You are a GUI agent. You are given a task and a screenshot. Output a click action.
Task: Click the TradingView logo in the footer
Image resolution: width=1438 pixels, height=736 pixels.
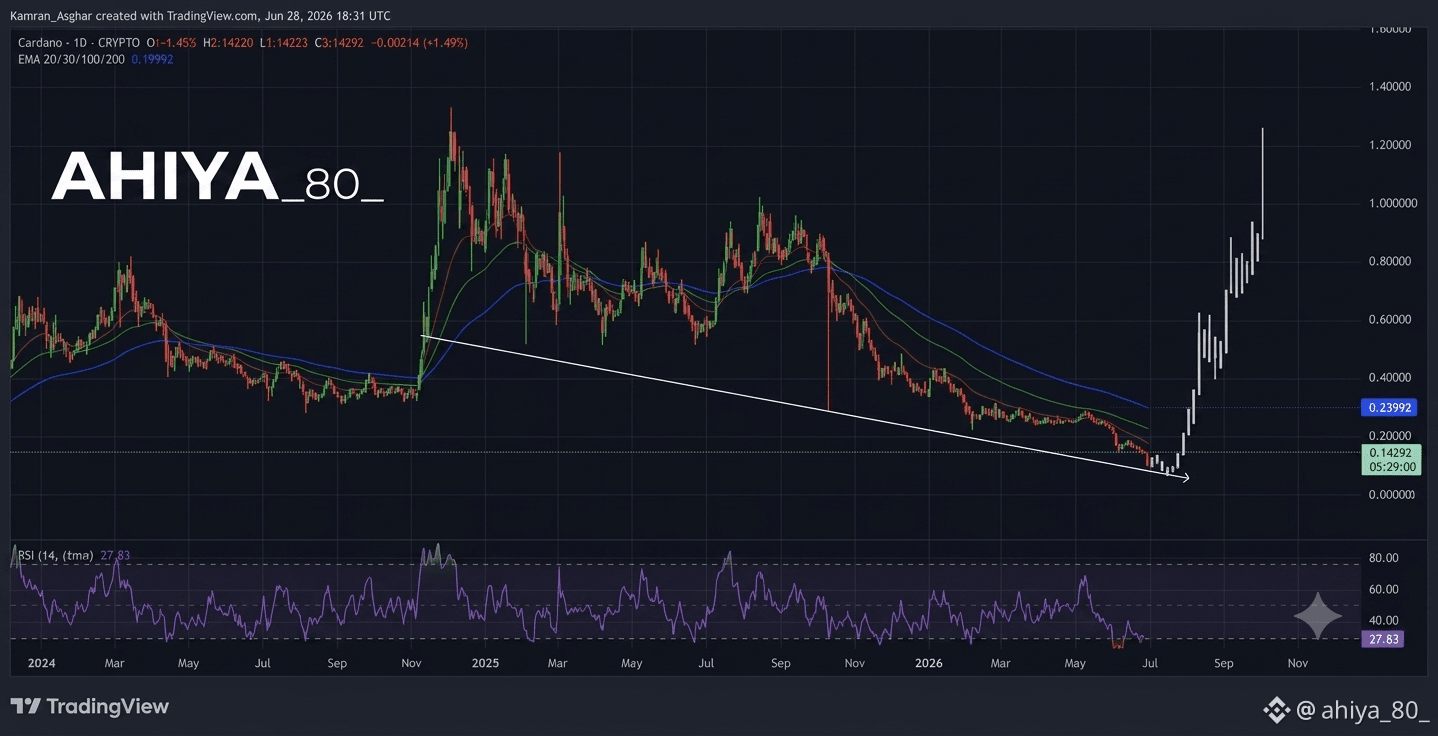point(90,707)
